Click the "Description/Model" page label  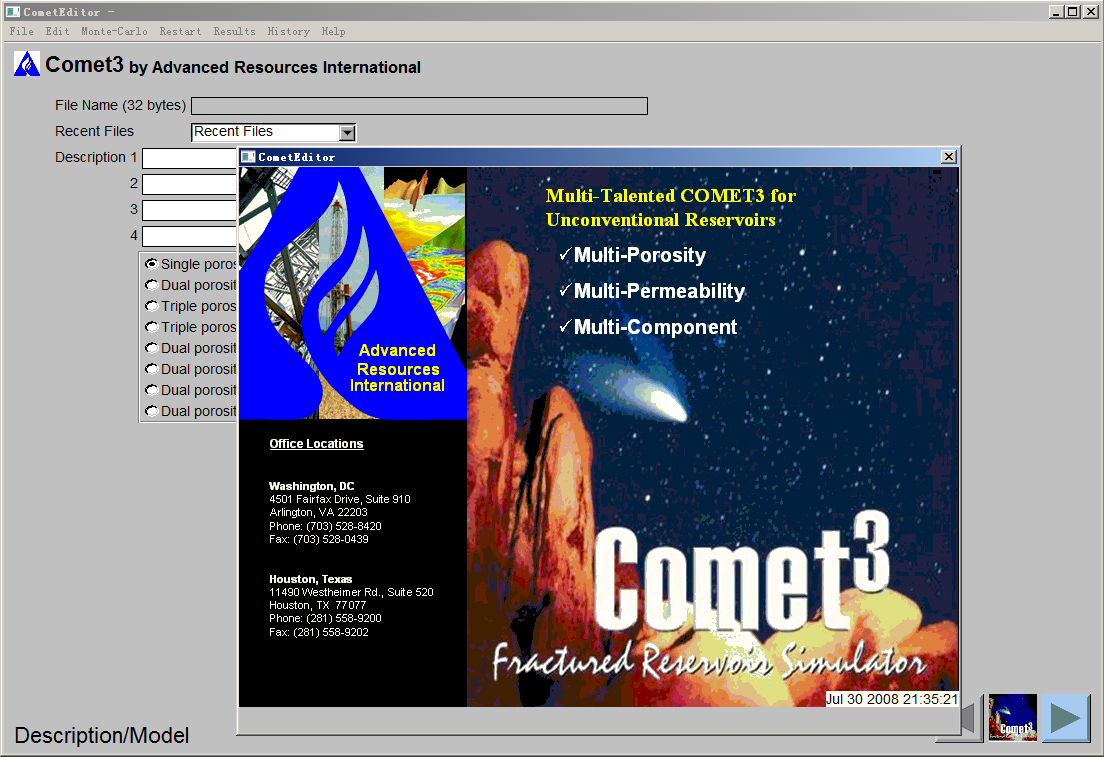102,735
